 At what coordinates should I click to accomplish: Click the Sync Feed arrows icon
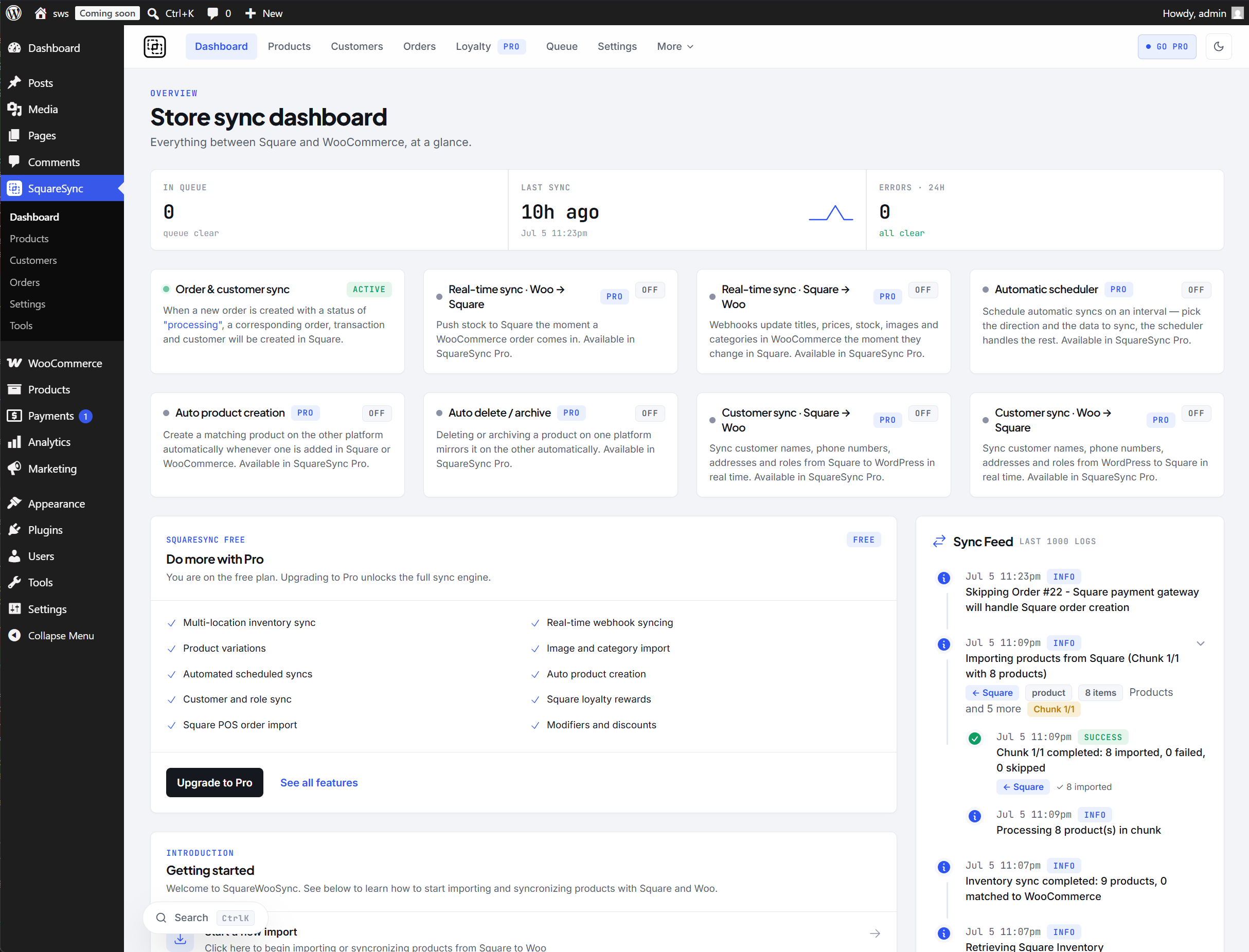(x=939, y=541)
